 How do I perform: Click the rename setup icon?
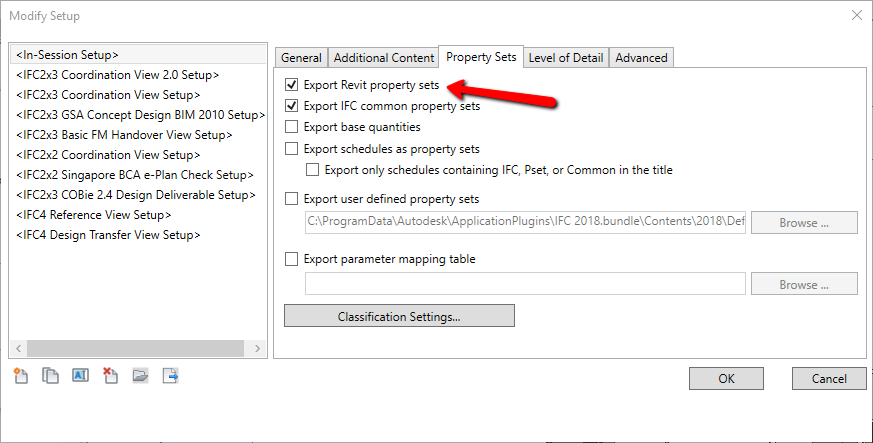(80, 376)
